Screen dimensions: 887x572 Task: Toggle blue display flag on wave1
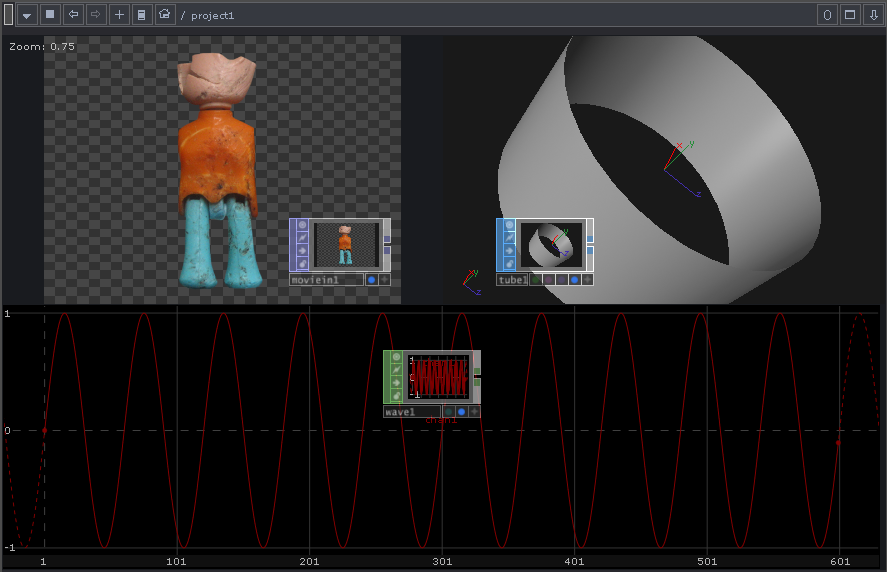coord(462,412)
